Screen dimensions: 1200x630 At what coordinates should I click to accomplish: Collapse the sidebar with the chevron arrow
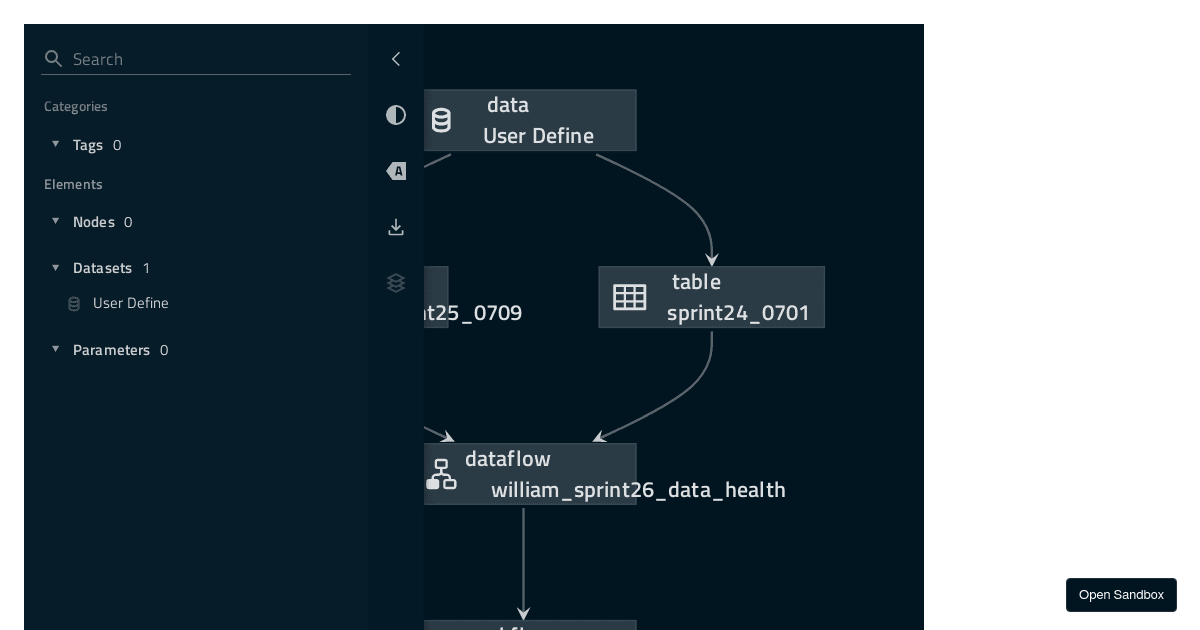[x=396, y=59]
